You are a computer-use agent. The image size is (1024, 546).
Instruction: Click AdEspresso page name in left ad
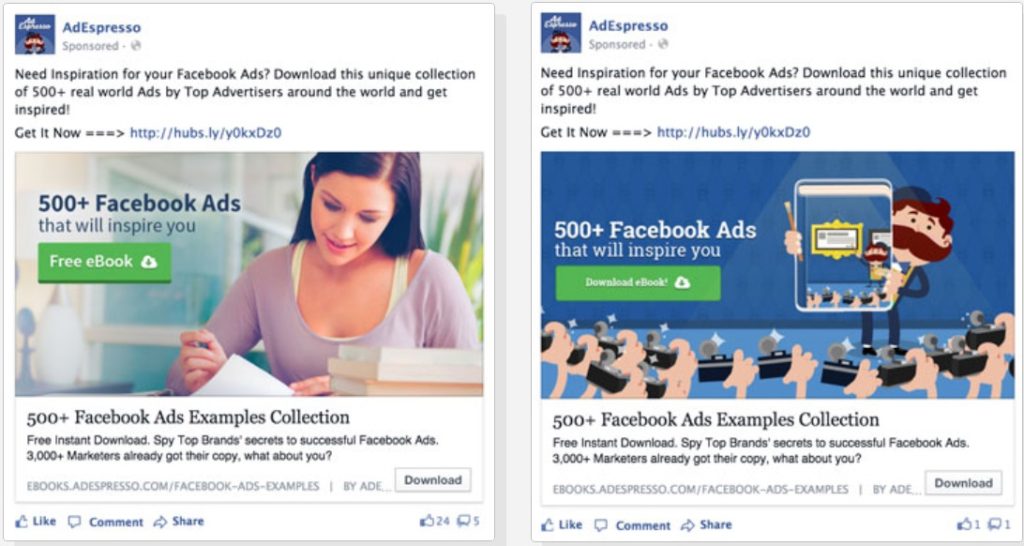[x=102, y=27]
